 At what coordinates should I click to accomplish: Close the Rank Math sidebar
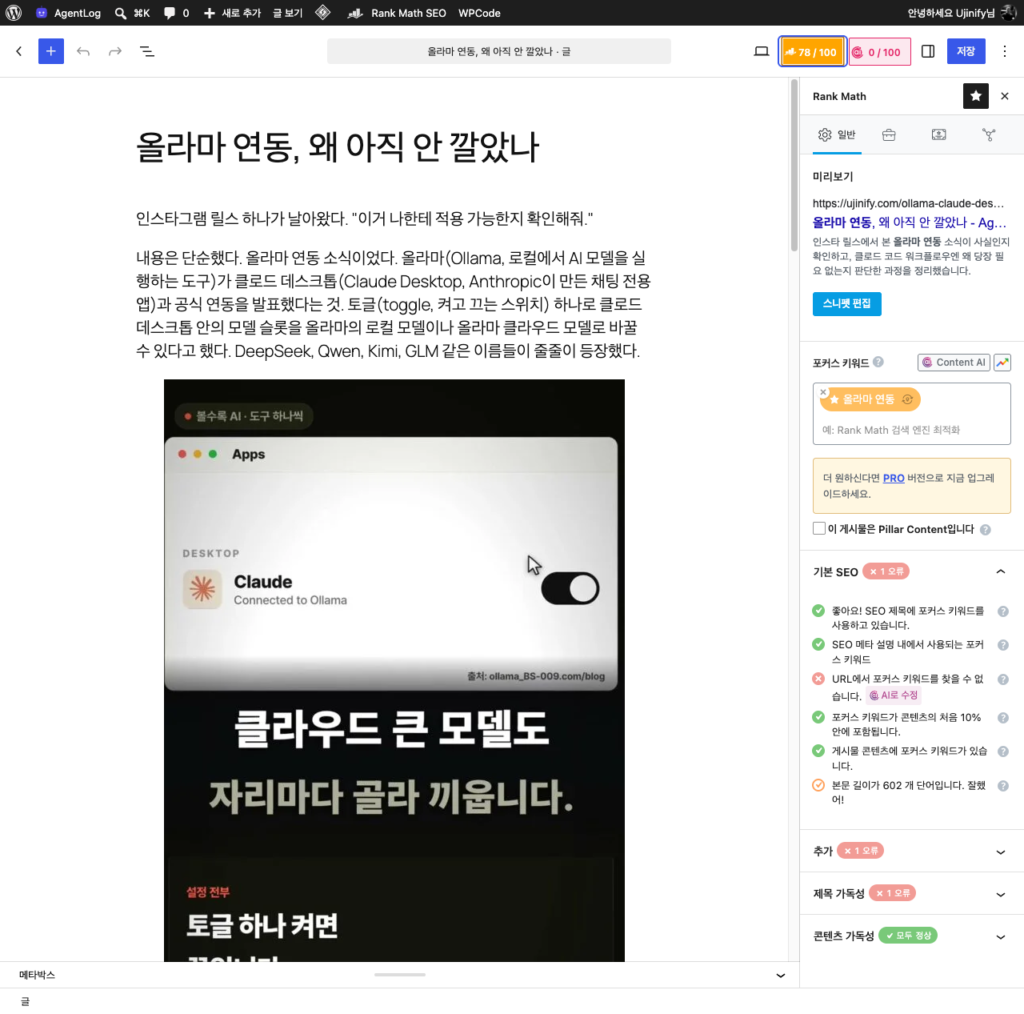(1004, 96)
